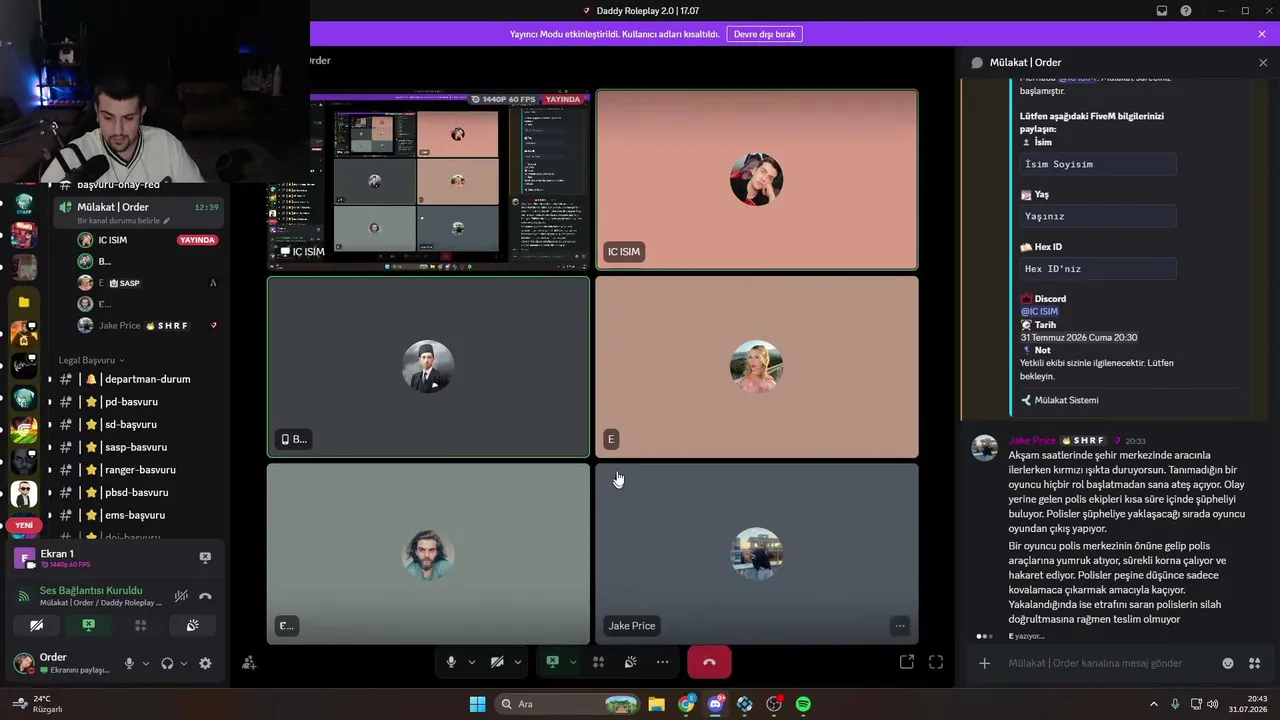The width and height of the screenshot is (1280, 720).
Task: Click the Devre dışı bırak button
Action: pos(765,34)
